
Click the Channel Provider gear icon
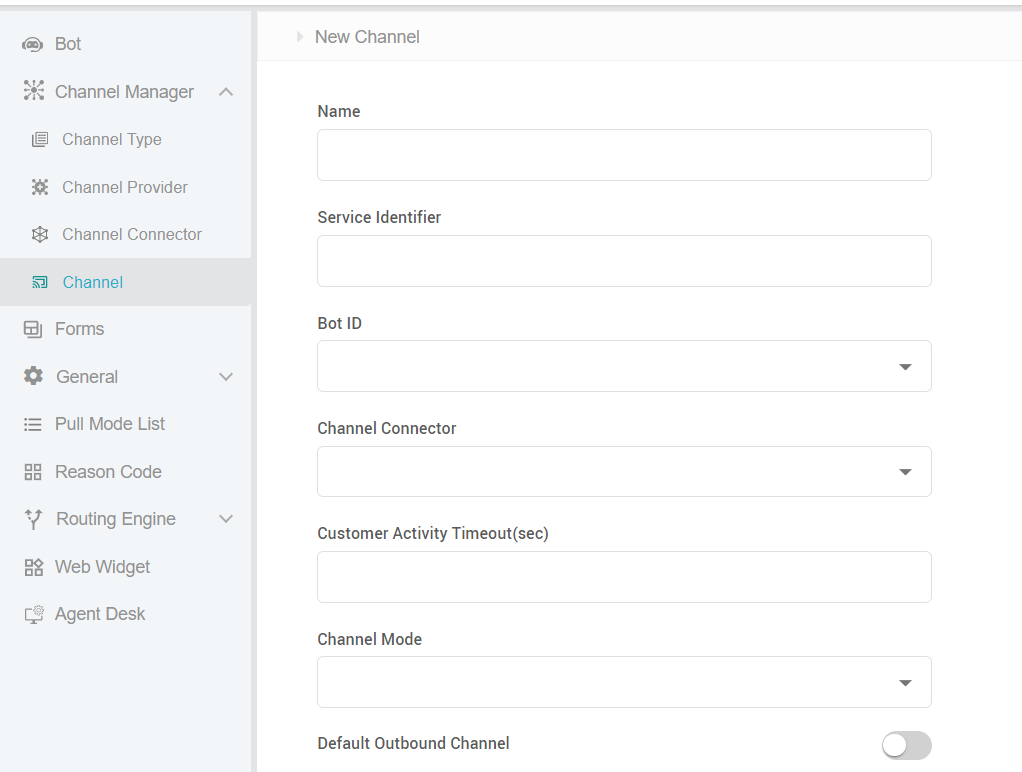[x=40, y=187]
